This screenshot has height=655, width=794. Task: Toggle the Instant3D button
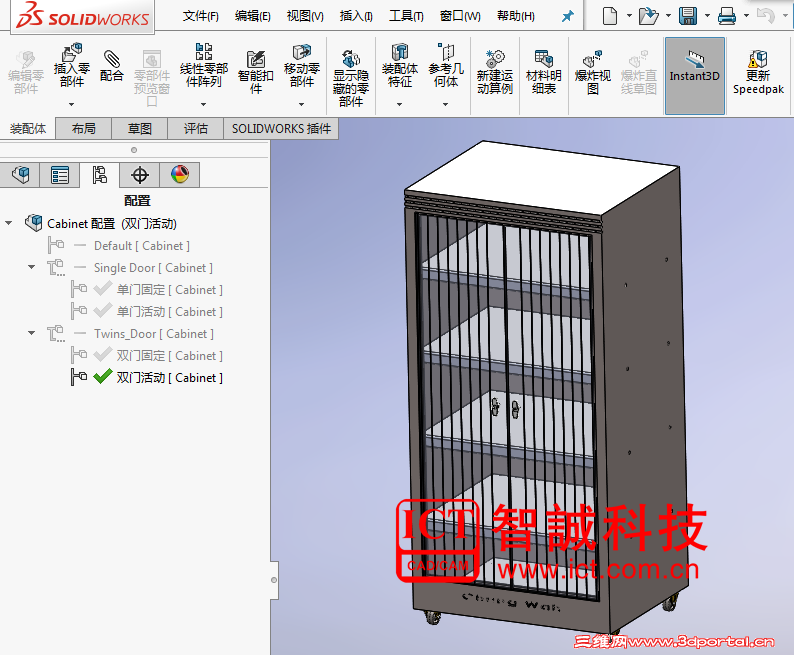(x=695, y=75)
